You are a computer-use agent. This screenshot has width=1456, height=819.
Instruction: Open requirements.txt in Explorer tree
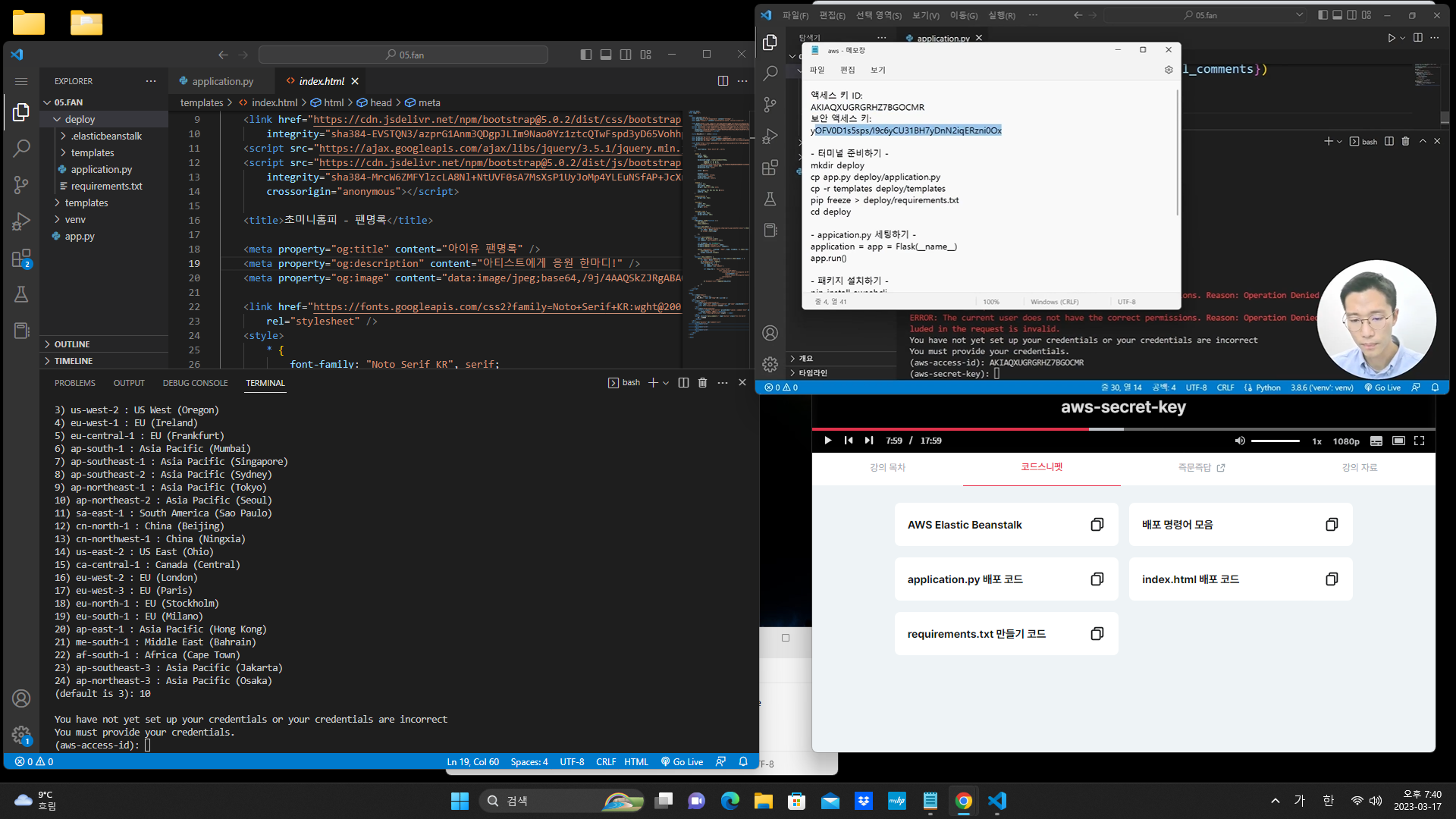[106, 186]
